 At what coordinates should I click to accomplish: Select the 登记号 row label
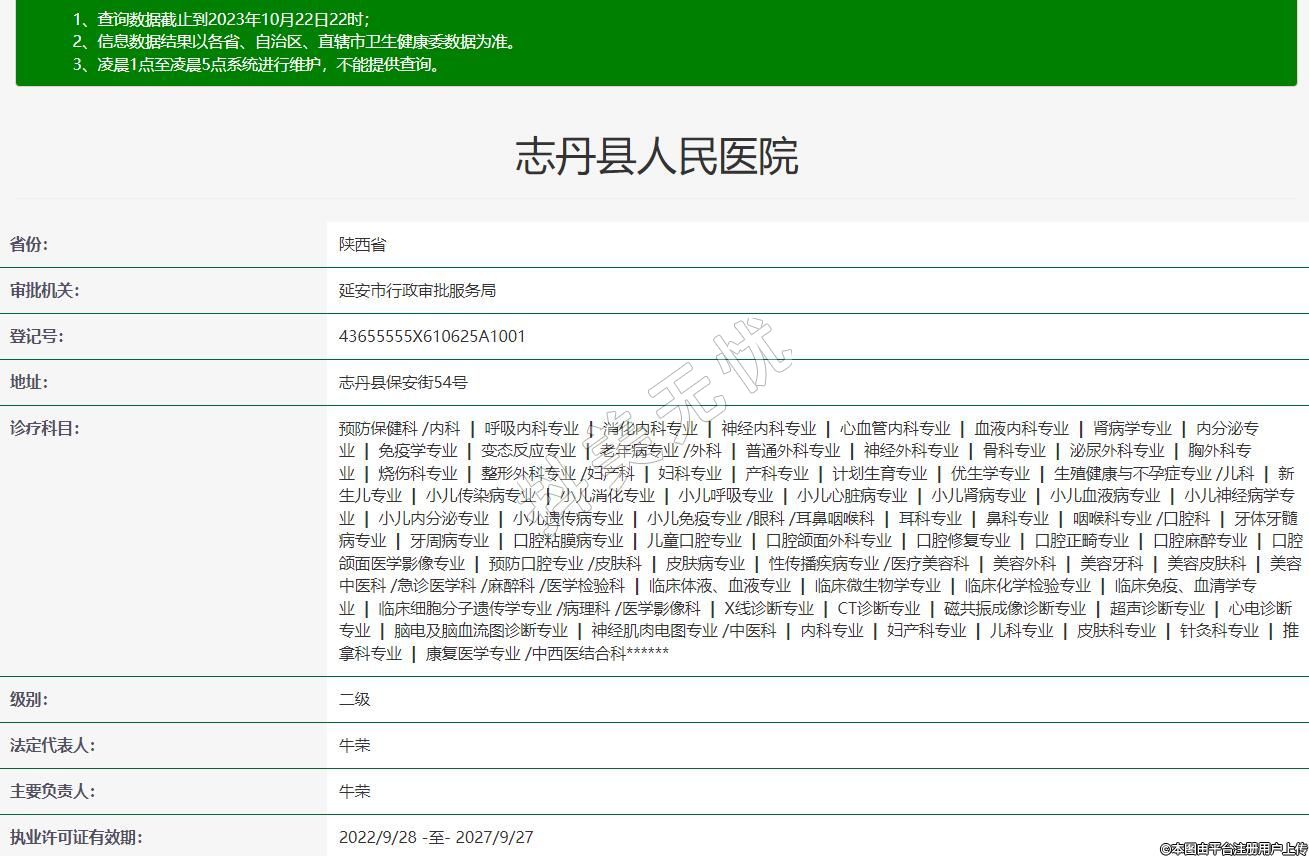[x=36, y=336]
